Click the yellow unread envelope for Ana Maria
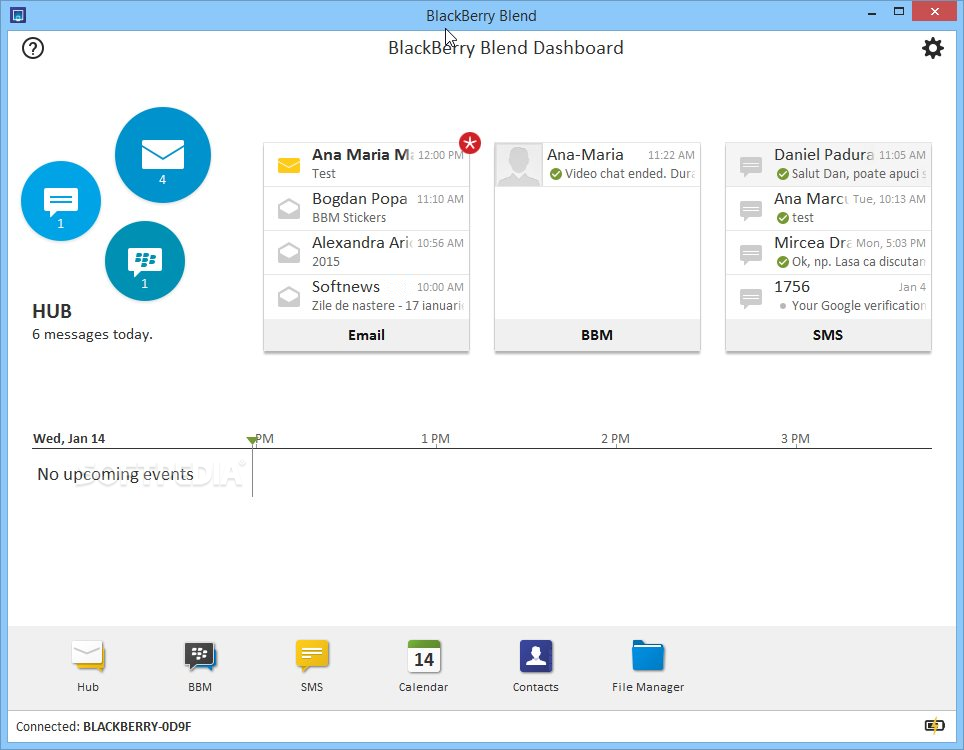Screen dimensions: 964x750 [289, 165]
